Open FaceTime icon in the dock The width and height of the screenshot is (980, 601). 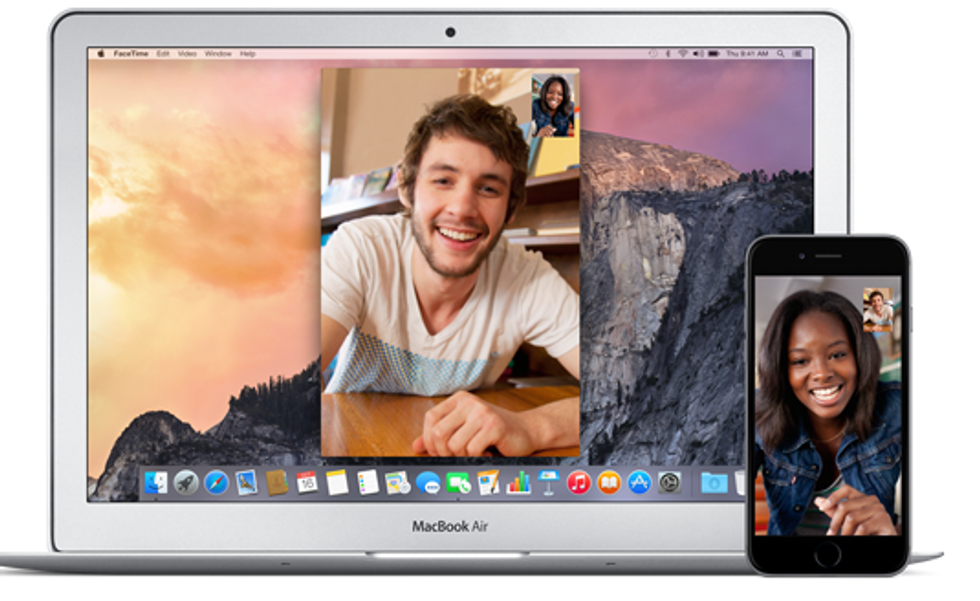coord(458,483)
